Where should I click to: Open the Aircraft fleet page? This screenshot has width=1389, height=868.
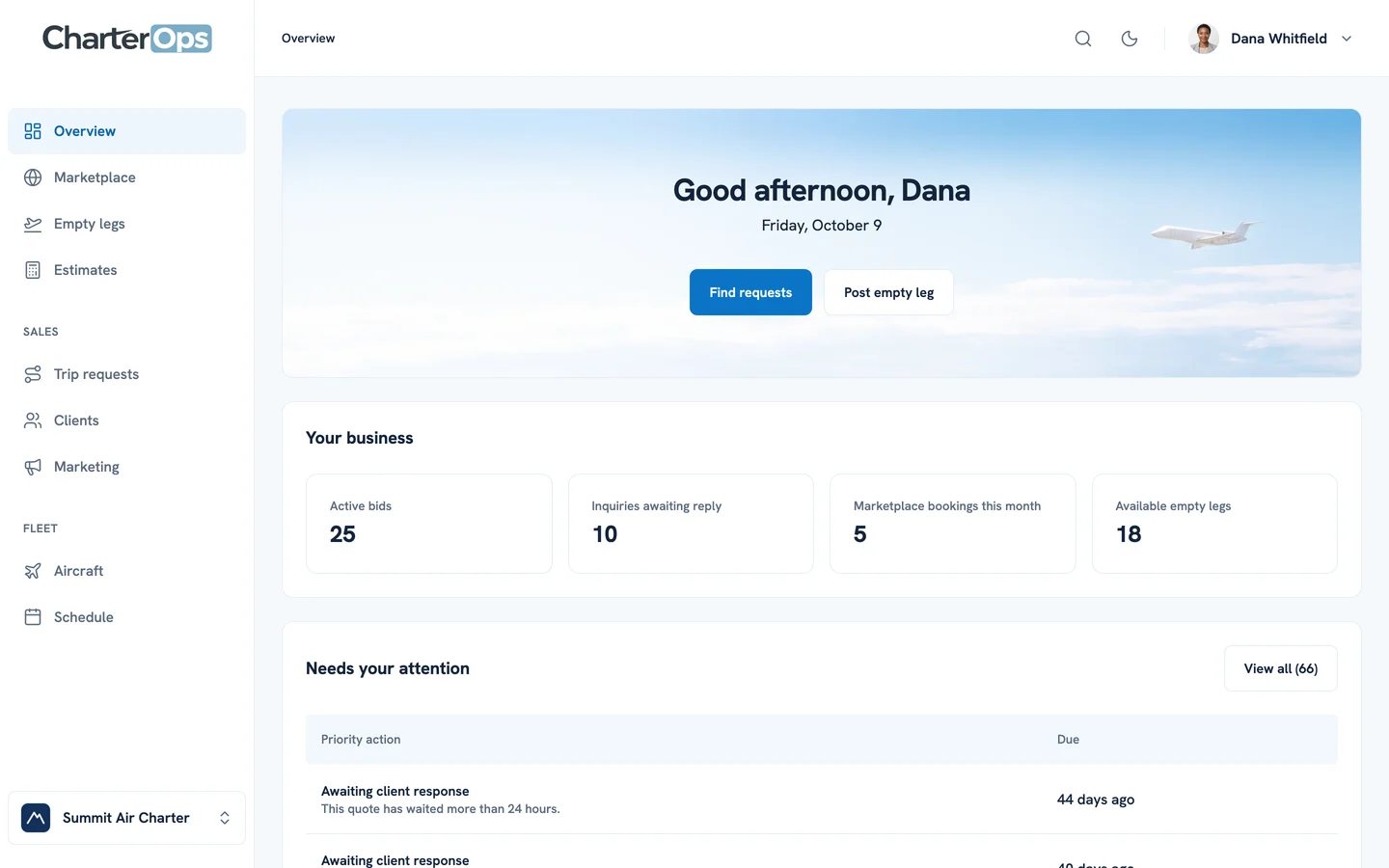(126, 571)
